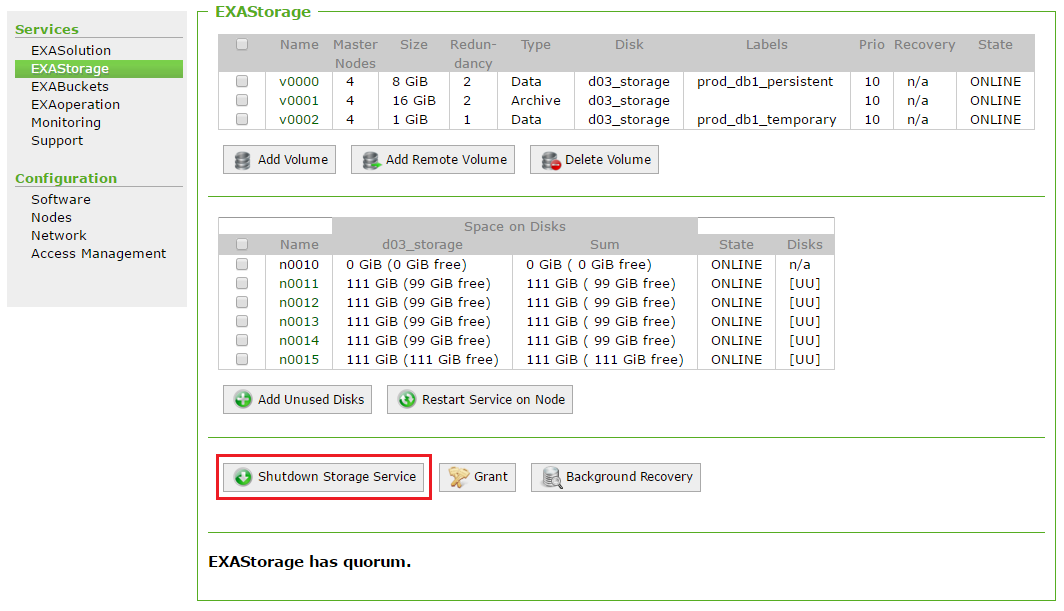Click the Background Recovery button label
1064x611 pixels.
click(x=629, y=477)
